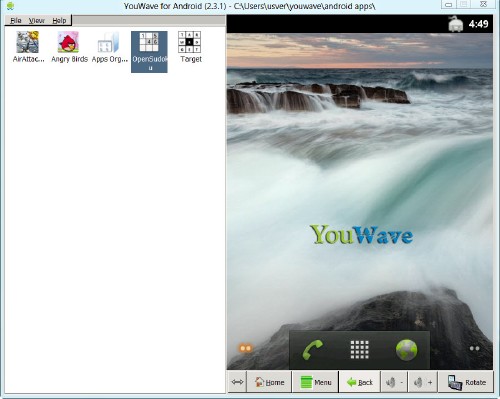500x399 pixels.
Task: Launch the globe browser icon
Action: click(x=406, y=350)
